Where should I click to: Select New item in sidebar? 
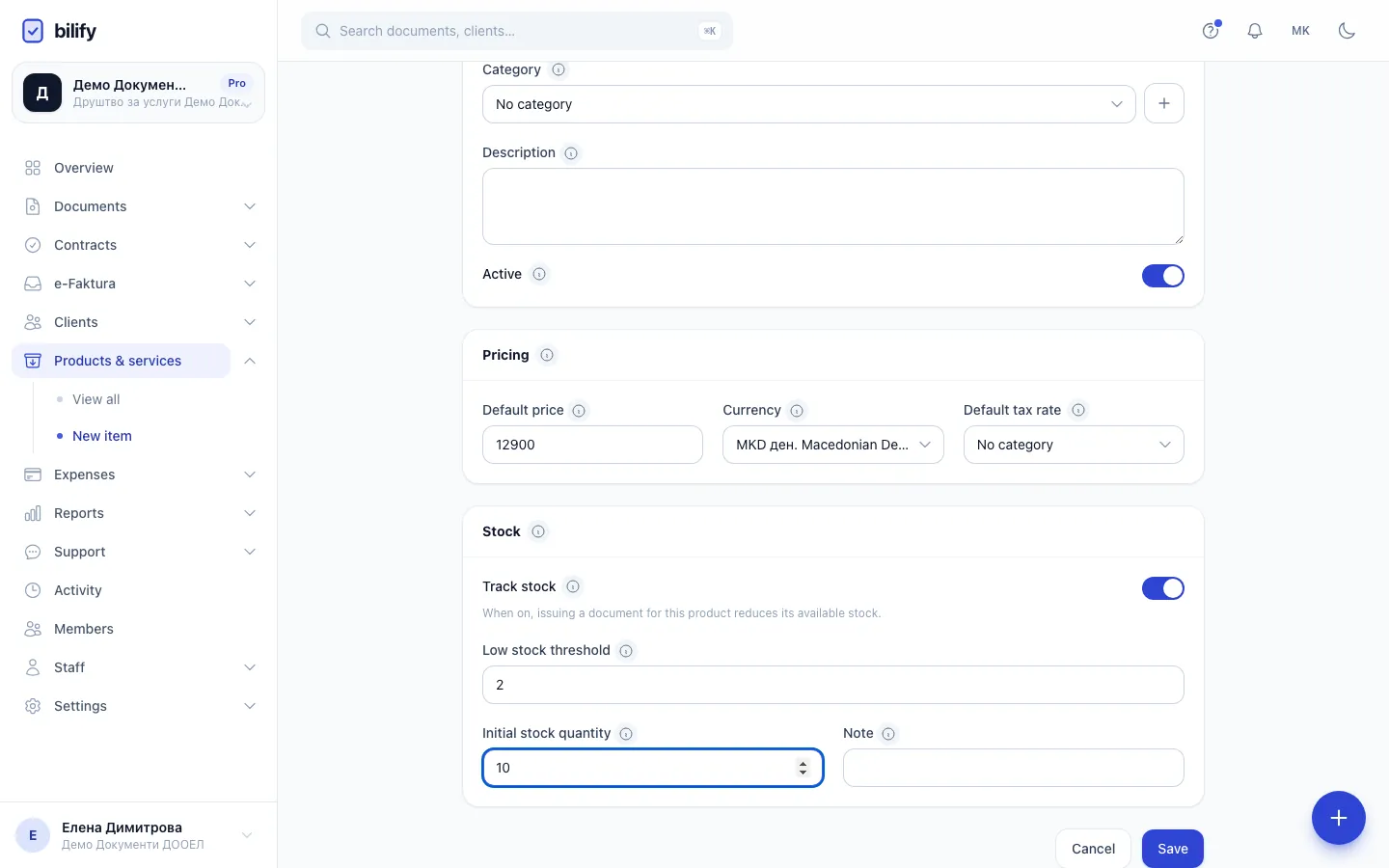click(102, 436)
